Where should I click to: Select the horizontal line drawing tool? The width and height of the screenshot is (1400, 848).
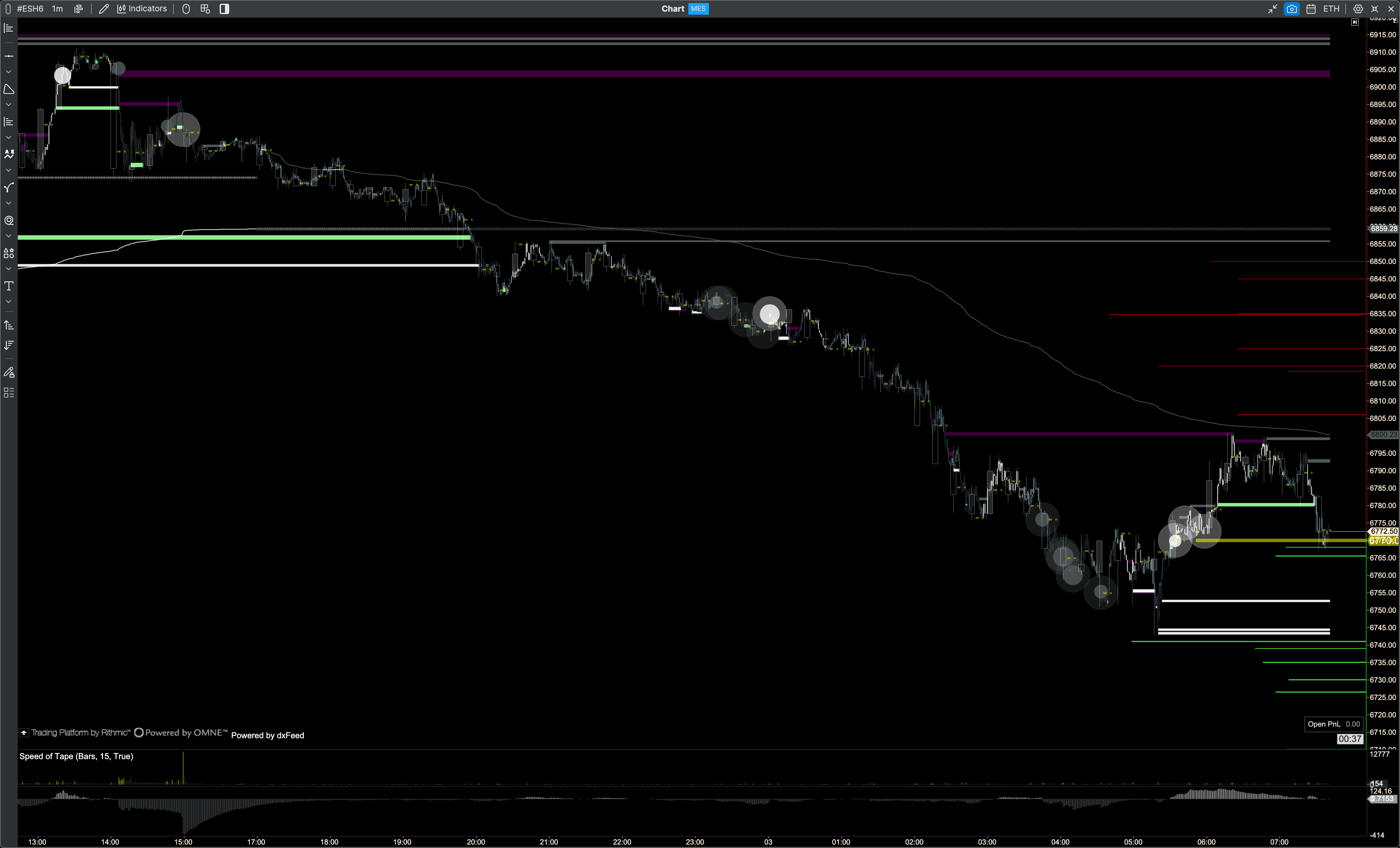(9, 56)
